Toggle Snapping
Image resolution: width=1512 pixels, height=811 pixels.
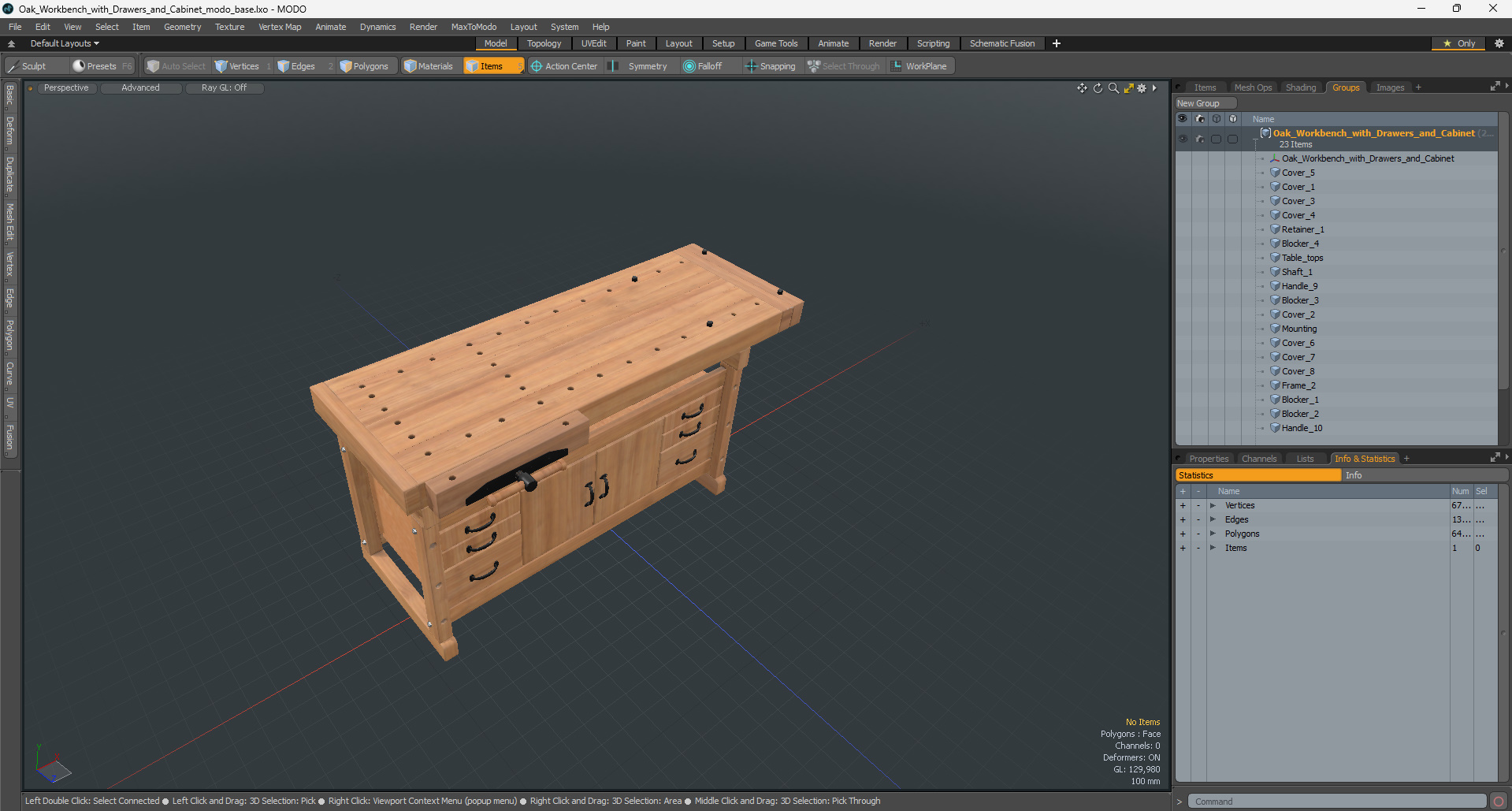[771, 66]
